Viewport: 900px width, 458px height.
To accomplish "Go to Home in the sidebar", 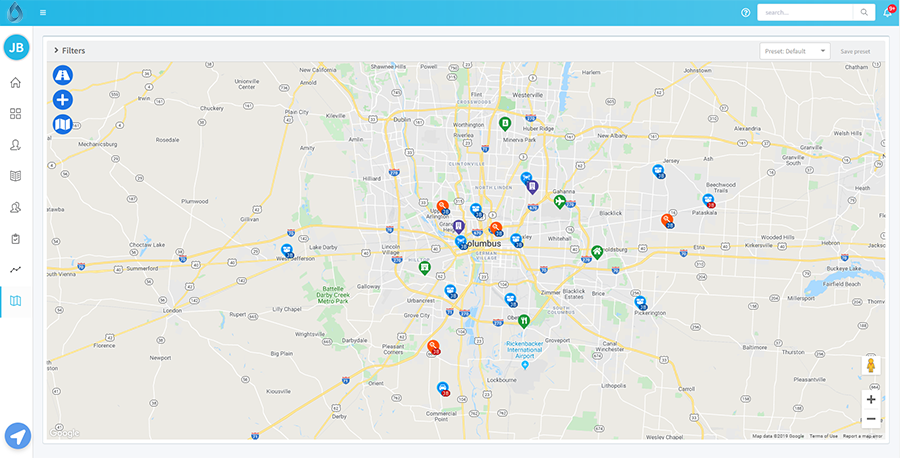I will coord(15,82).
